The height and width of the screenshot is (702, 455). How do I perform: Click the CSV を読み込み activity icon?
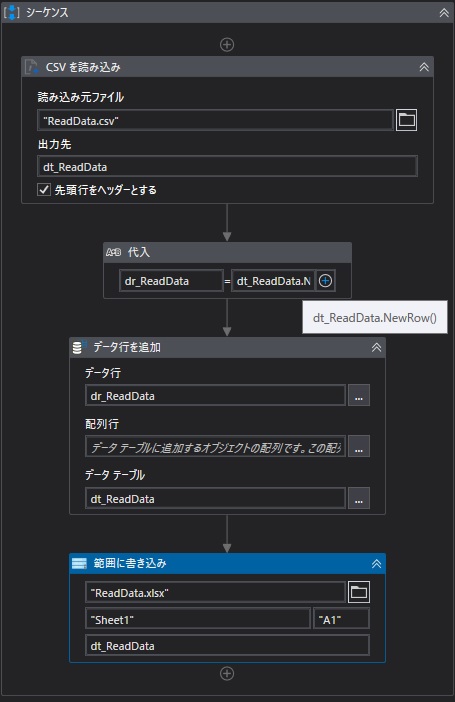[31, 67]
